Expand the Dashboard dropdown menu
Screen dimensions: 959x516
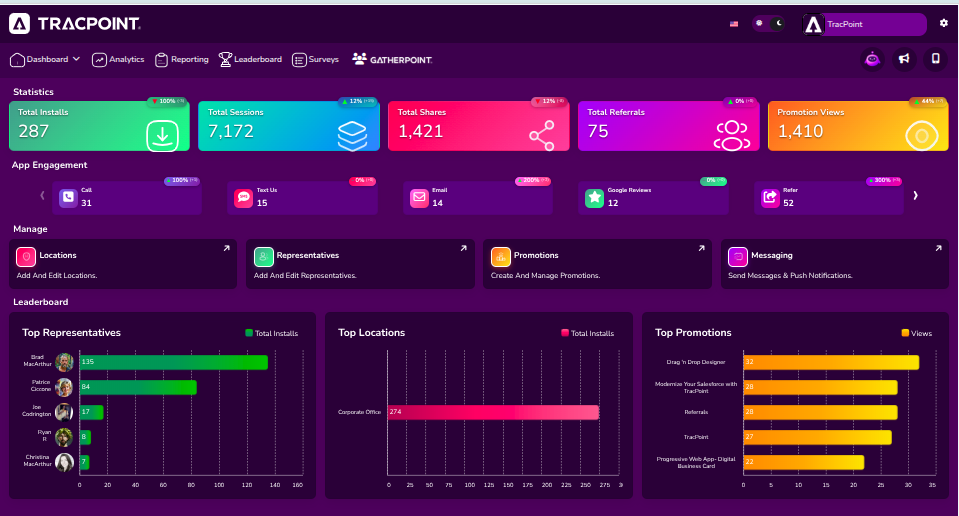[45, 59]
